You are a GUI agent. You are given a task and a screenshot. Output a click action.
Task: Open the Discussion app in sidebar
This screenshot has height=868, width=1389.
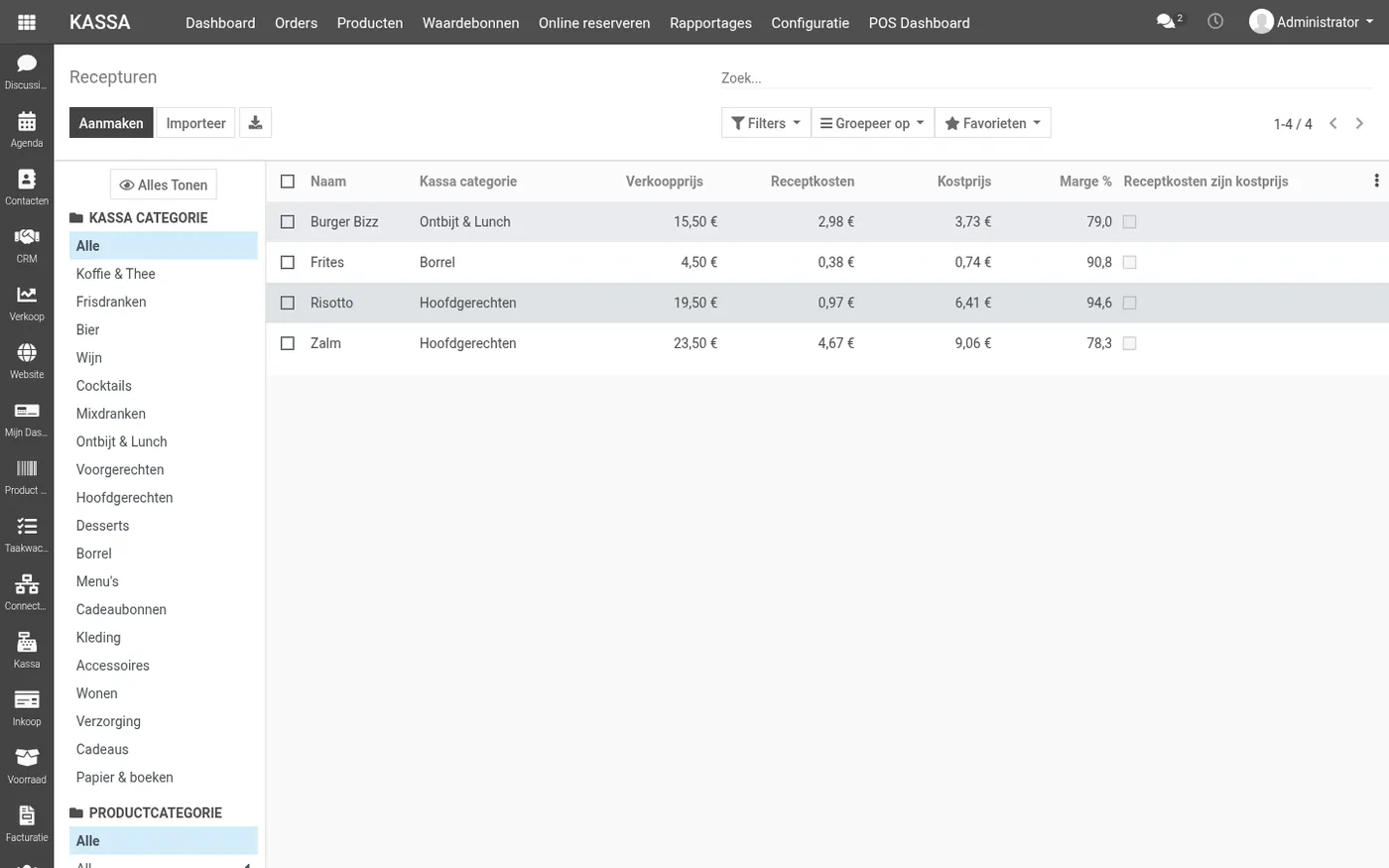click(x=27, y=71)
